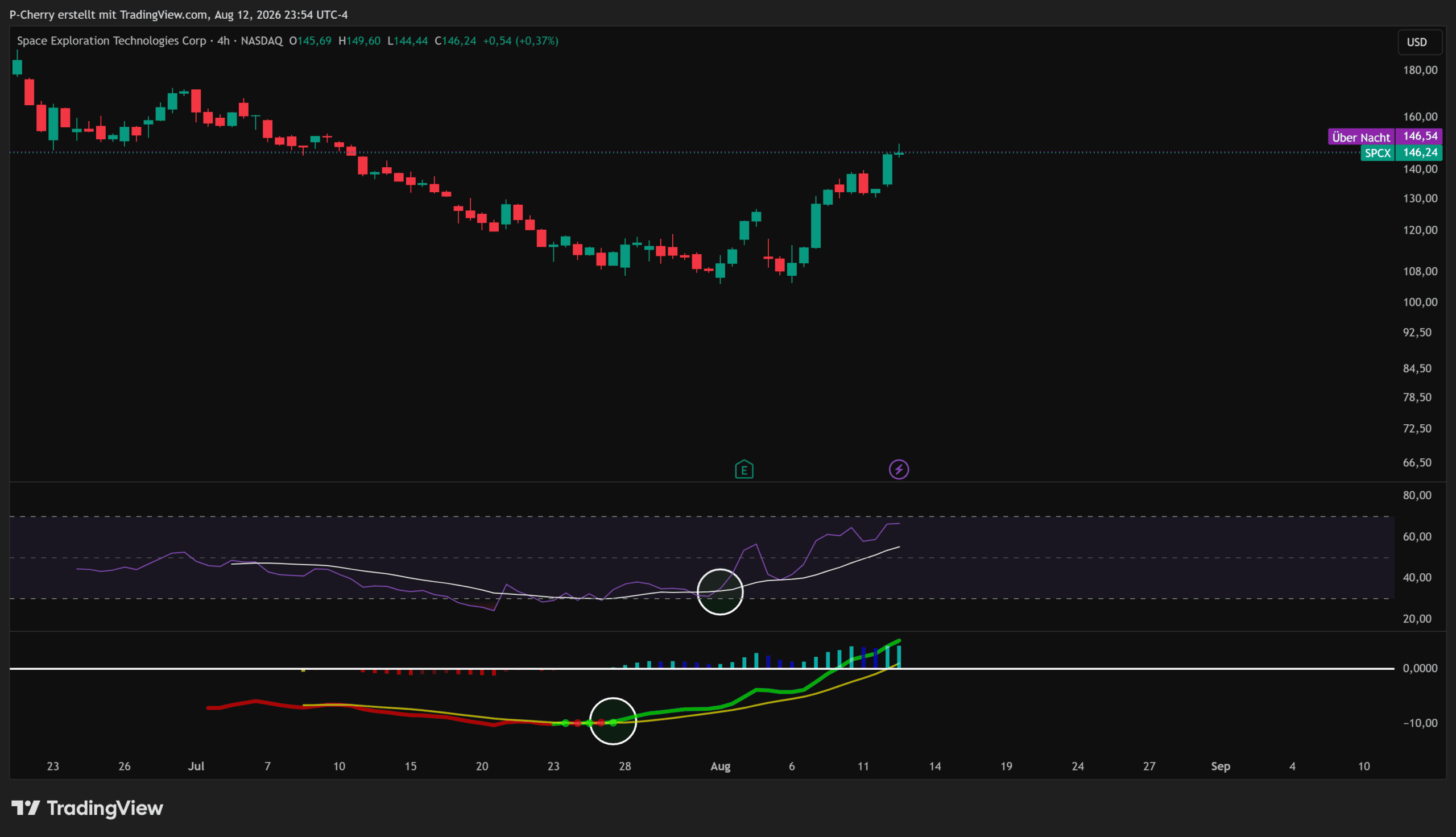Click the 14 date label on time axis
This screenshot has height=837, width=1456.
[934, 766]
